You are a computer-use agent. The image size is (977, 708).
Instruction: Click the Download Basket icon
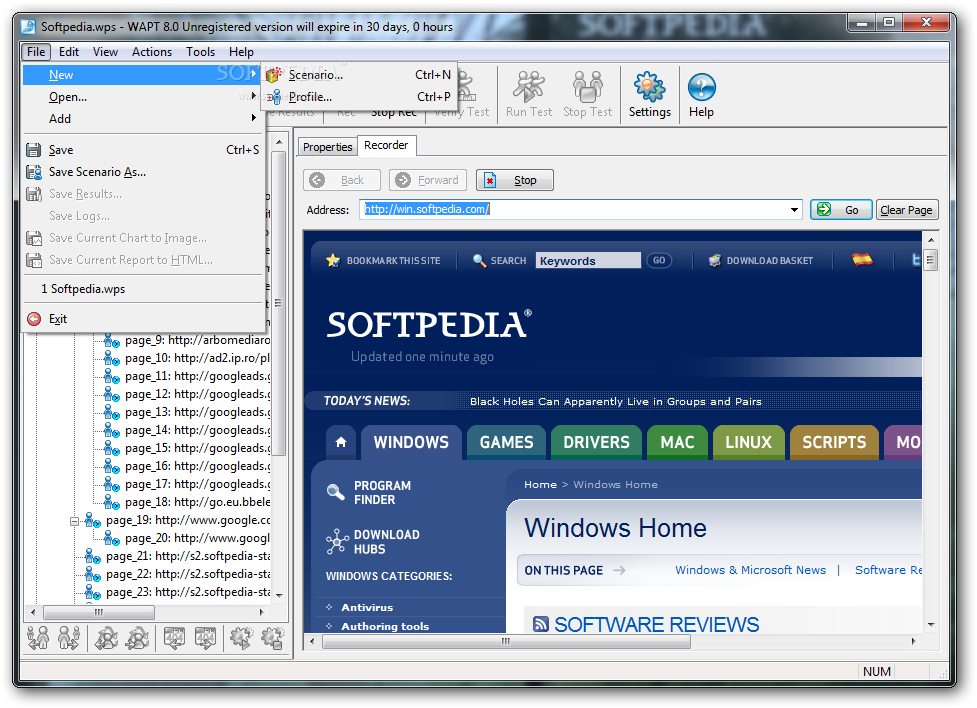point(715,261)
